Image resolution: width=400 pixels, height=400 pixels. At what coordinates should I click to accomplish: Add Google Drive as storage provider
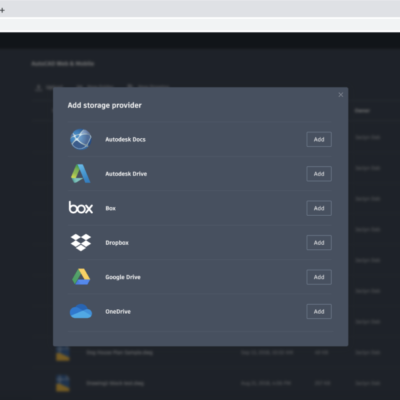319,277
